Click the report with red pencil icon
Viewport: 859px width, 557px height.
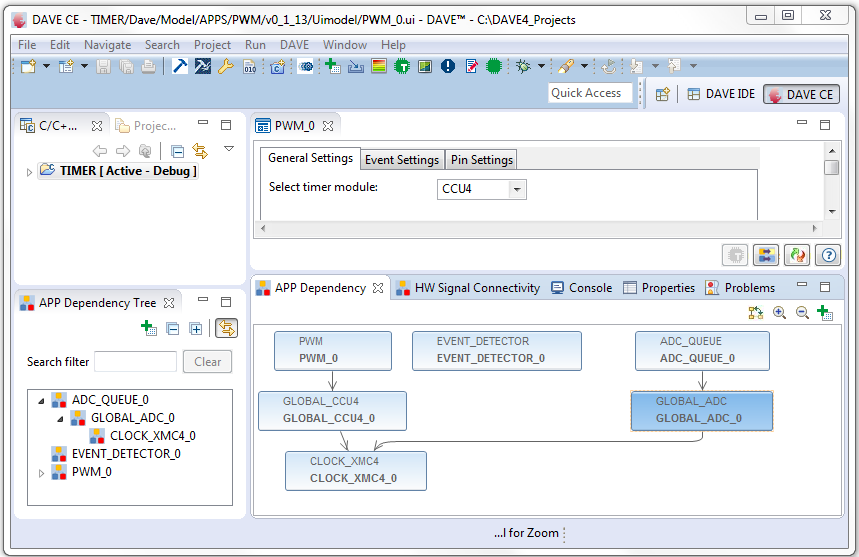coord(471,67)
